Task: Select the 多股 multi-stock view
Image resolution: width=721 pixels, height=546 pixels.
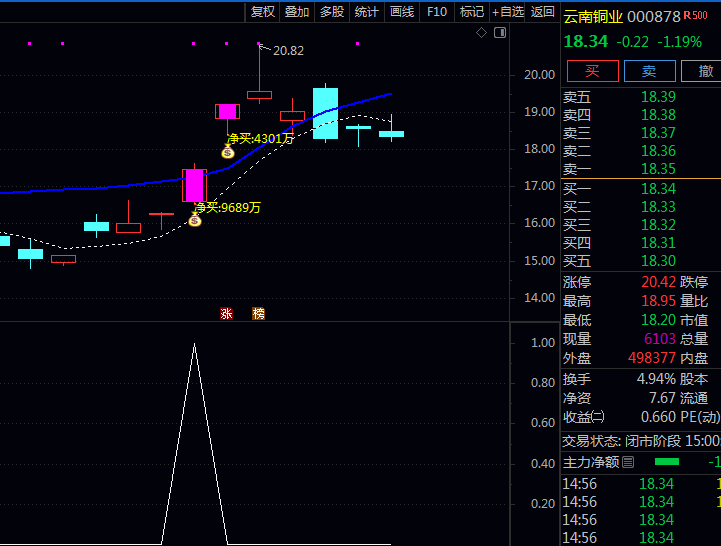Action: tap(332, 11)
